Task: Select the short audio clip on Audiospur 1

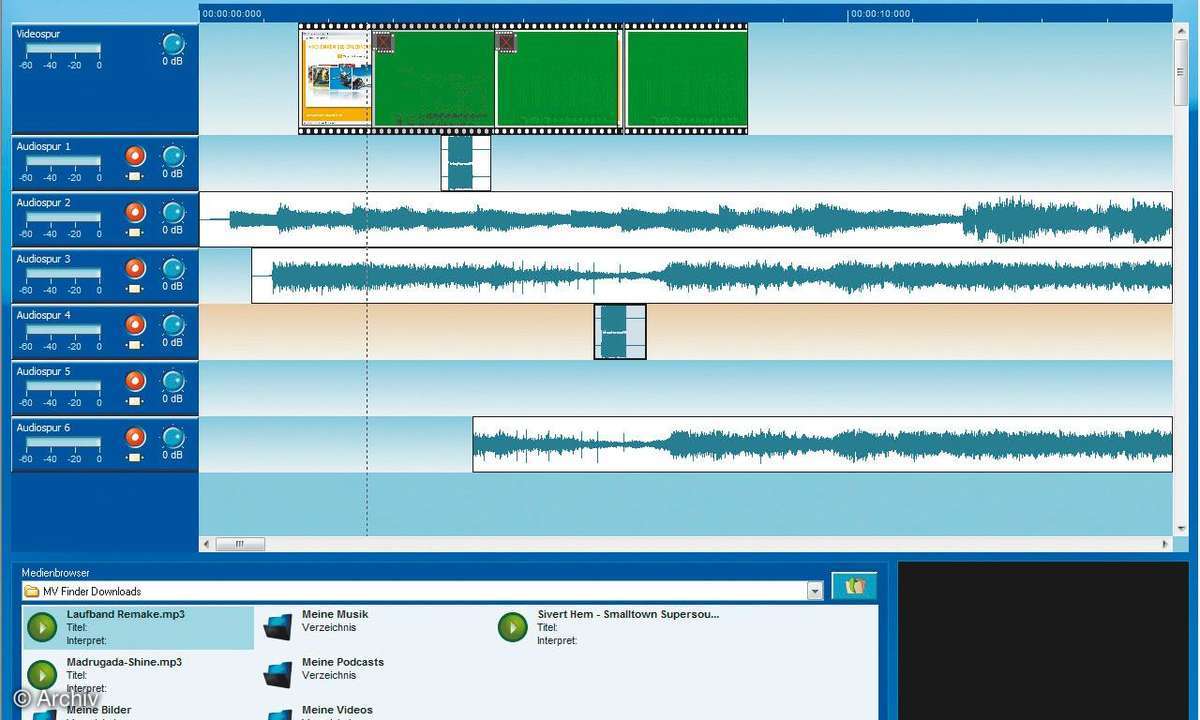Action: pyautogui.click(x=466, y=163)
